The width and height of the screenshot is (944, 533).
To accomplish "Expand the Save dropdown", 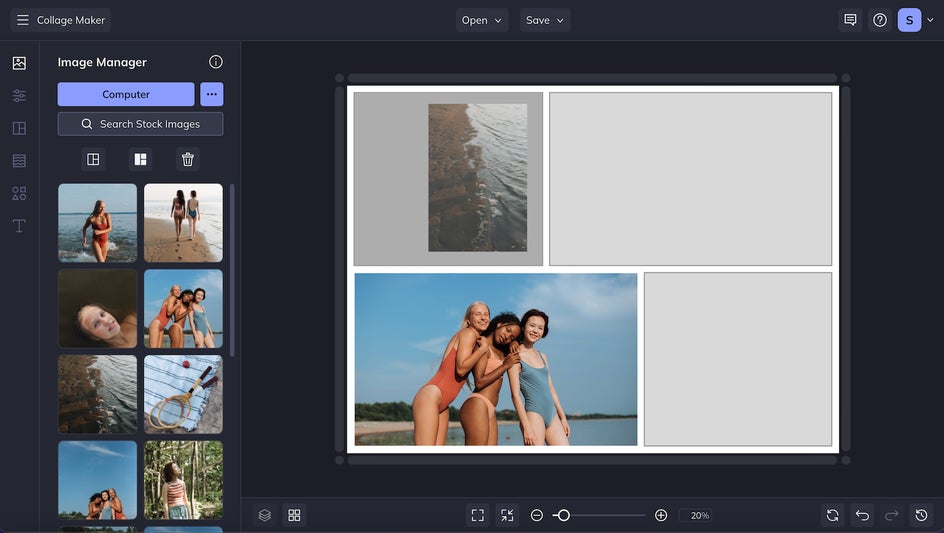I will pyautogui.click(x=545, y=20).
